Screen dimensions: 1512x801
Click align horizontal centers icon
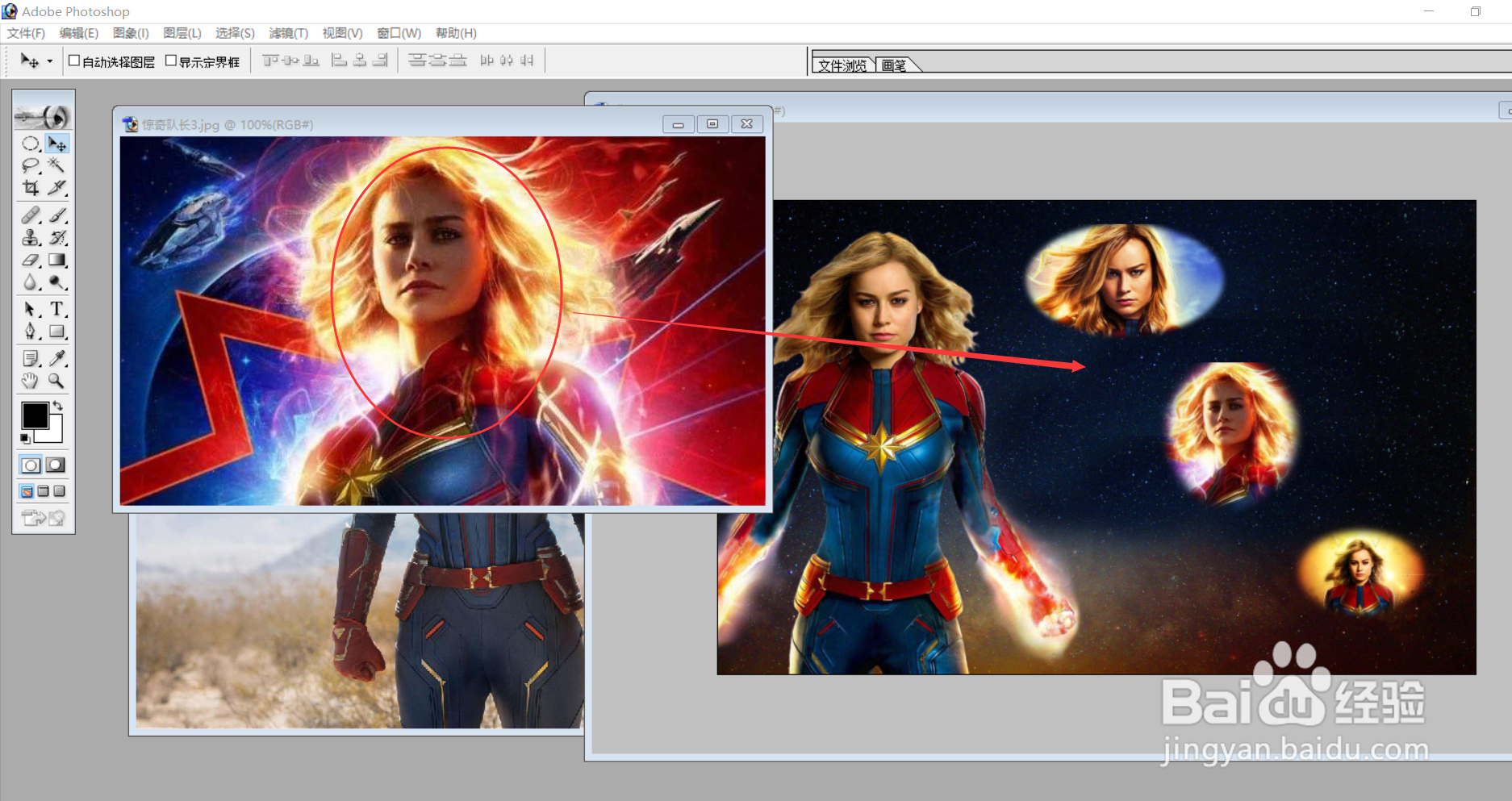click(x=360, y=60)
